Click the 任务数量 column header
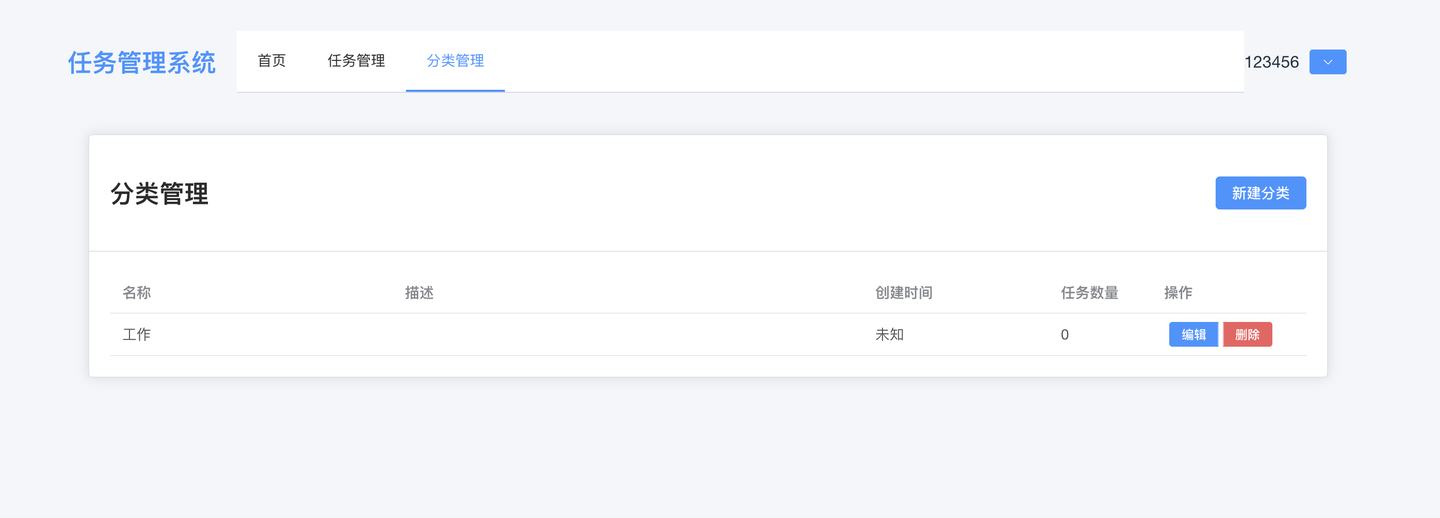 (1089, 293)
